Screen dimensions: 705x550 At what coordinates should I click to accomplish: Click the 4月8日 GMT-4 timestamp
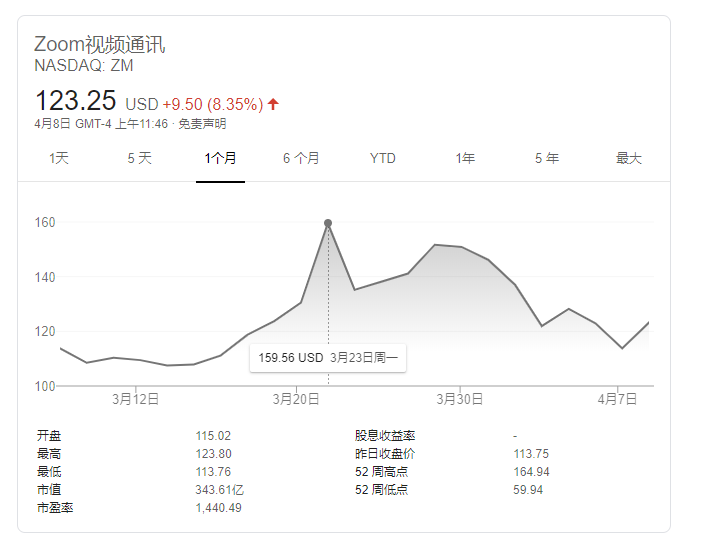pos(101,124)
